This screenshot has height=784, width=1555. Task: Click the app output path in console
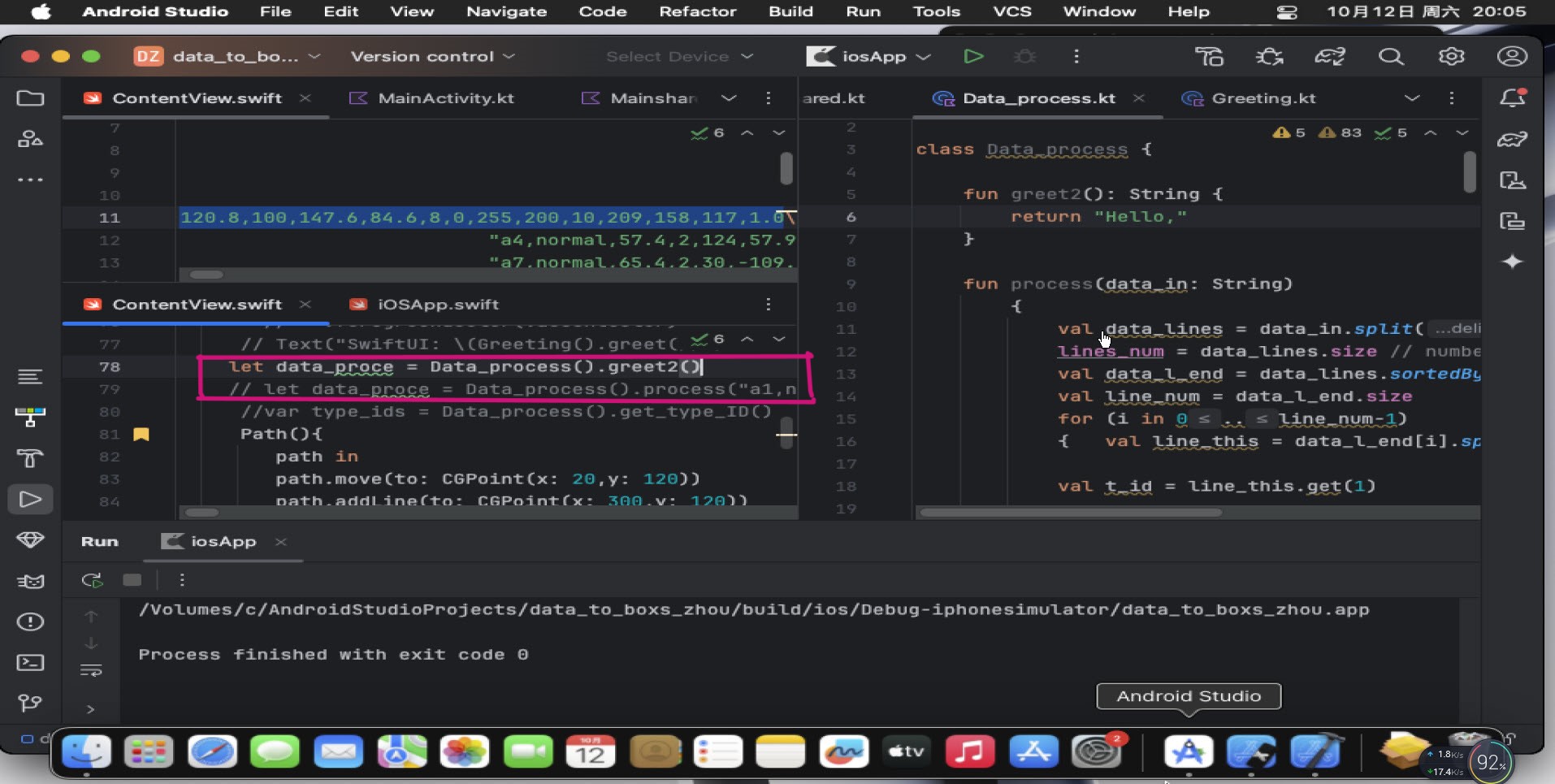pos(753,610)
